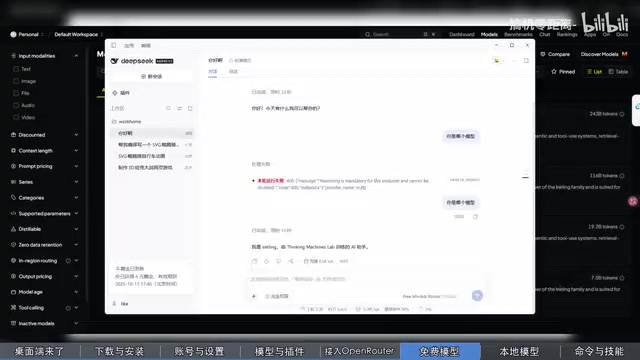Jump to video chapter 本地模型

pyautogui.click(x=519, y=351)
